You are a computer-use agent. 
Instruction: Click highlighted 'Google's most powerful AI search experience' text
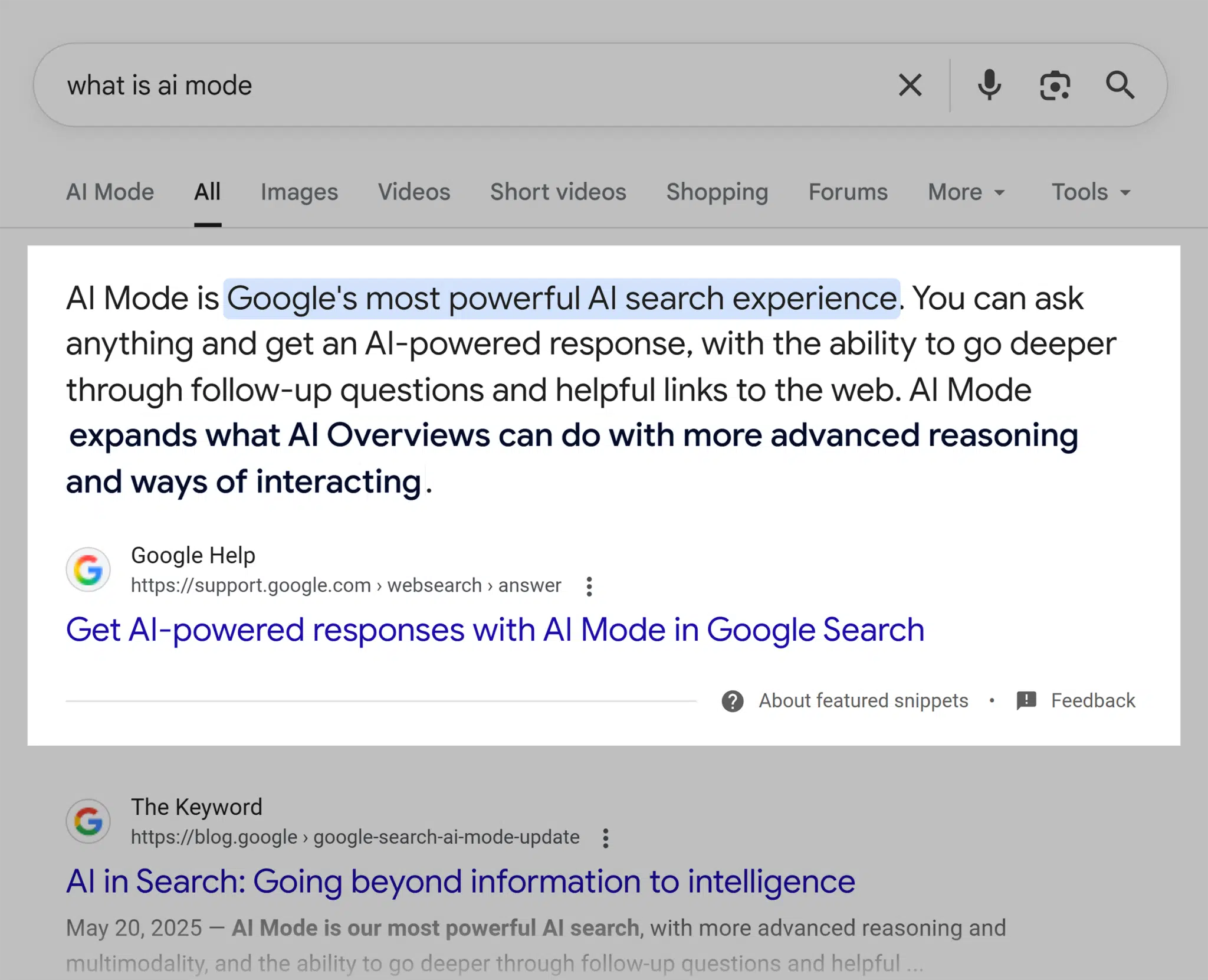click(562, 299)
